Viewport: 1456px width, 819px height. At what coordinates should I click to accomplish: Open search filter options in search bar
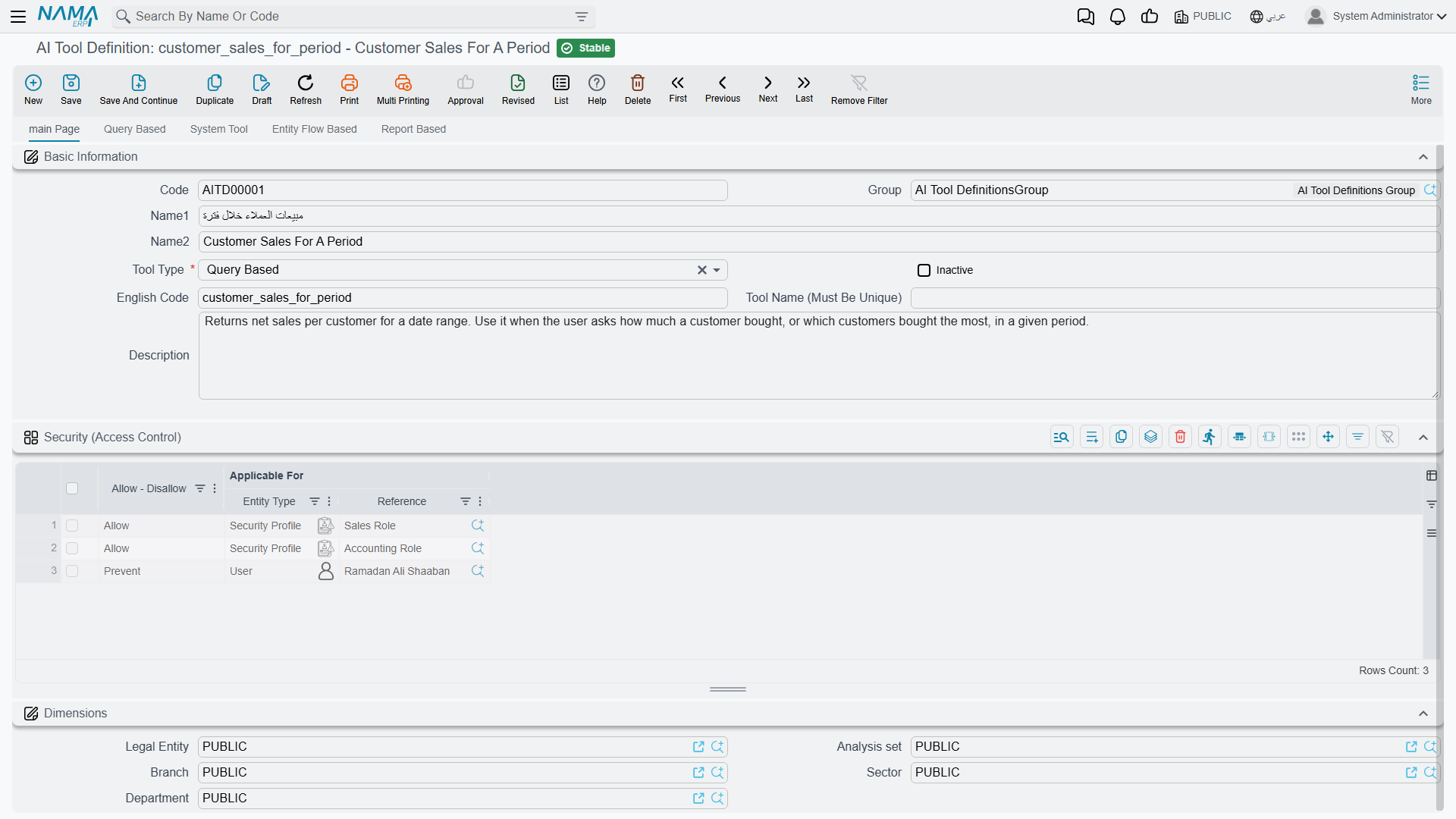click(582, 16)
